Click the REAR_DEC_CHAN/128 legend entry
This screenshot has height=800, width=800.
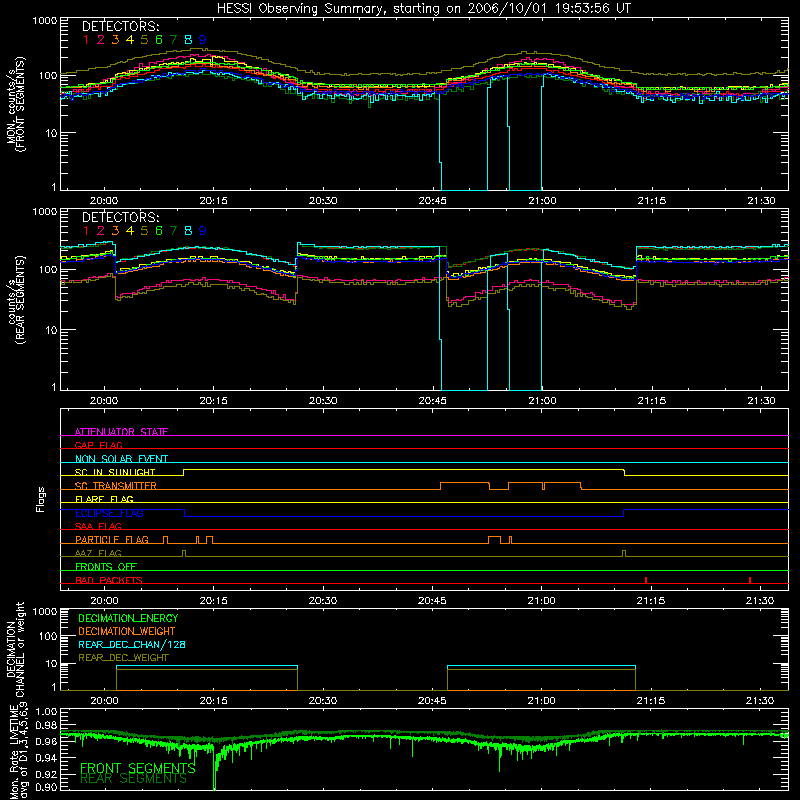(x=132, y=645)
